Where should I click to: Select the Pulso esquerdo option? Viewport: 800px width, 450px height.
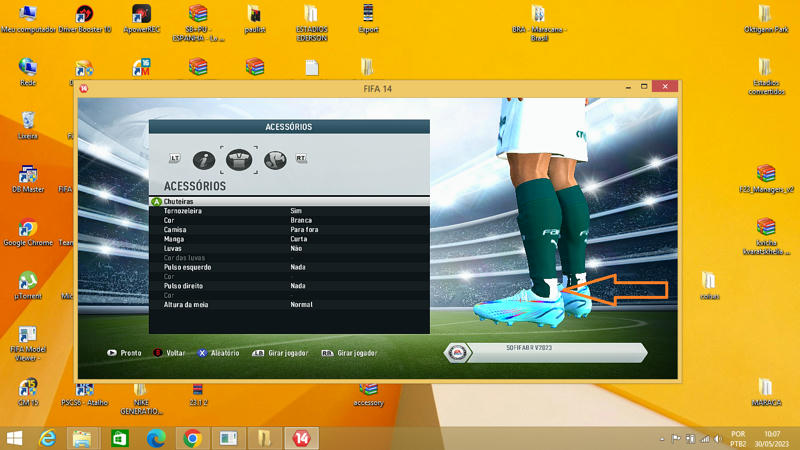click(x=289, y=267)
